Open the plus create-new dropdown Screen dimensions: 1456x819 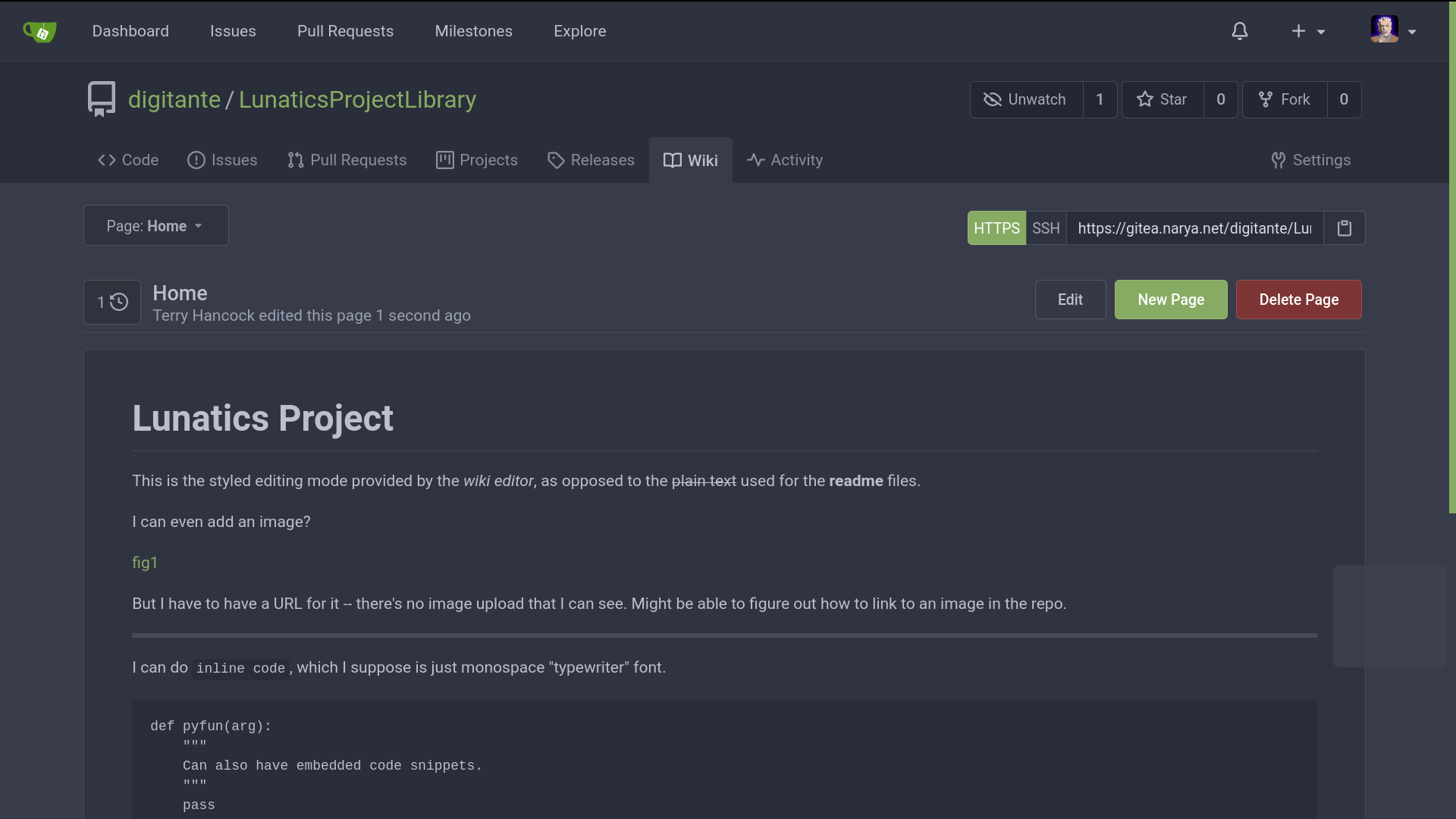point(1307,31)
